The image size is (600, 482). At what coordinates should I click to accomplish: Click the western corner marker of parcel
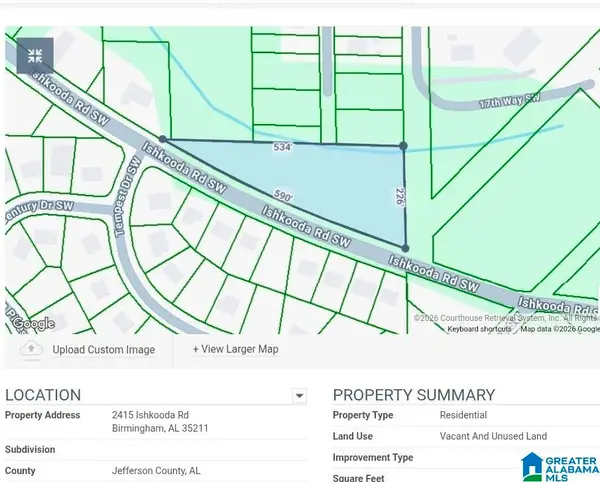tap(162, 139)
